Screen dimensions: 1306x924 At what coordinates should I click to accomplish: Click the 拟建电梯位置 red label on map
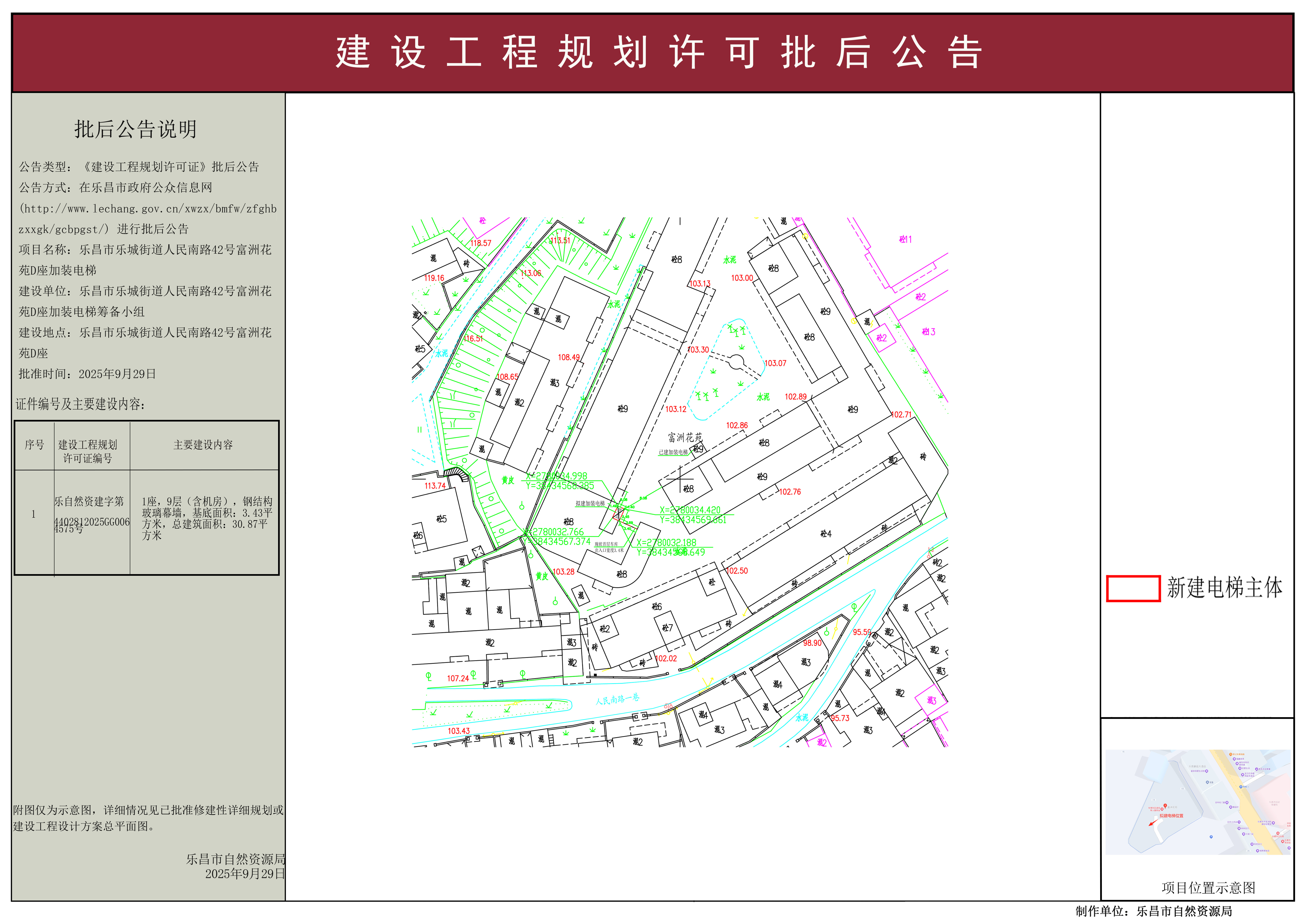pyautogui.click(x=1171, y=816)
